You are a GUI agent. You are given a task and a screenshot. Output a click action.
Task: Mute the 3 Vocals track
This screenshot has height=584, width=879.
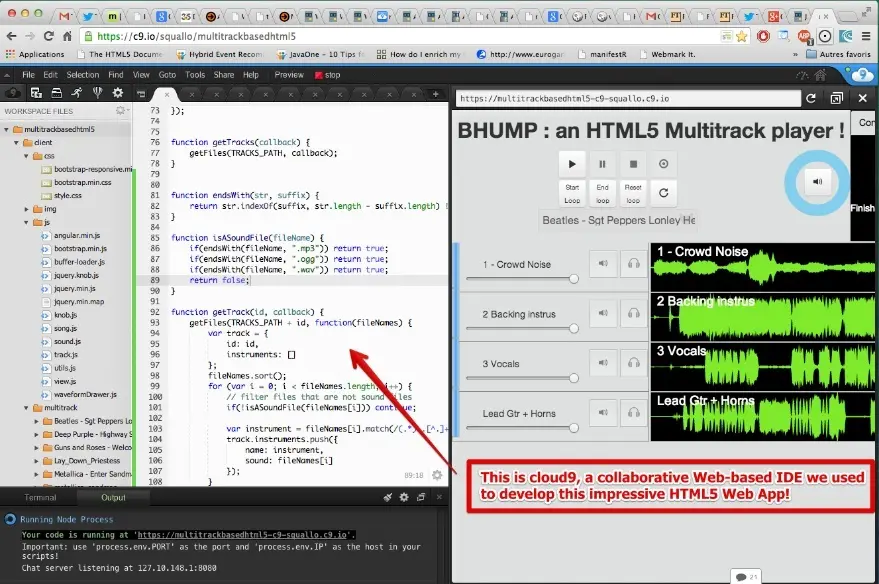603,363
